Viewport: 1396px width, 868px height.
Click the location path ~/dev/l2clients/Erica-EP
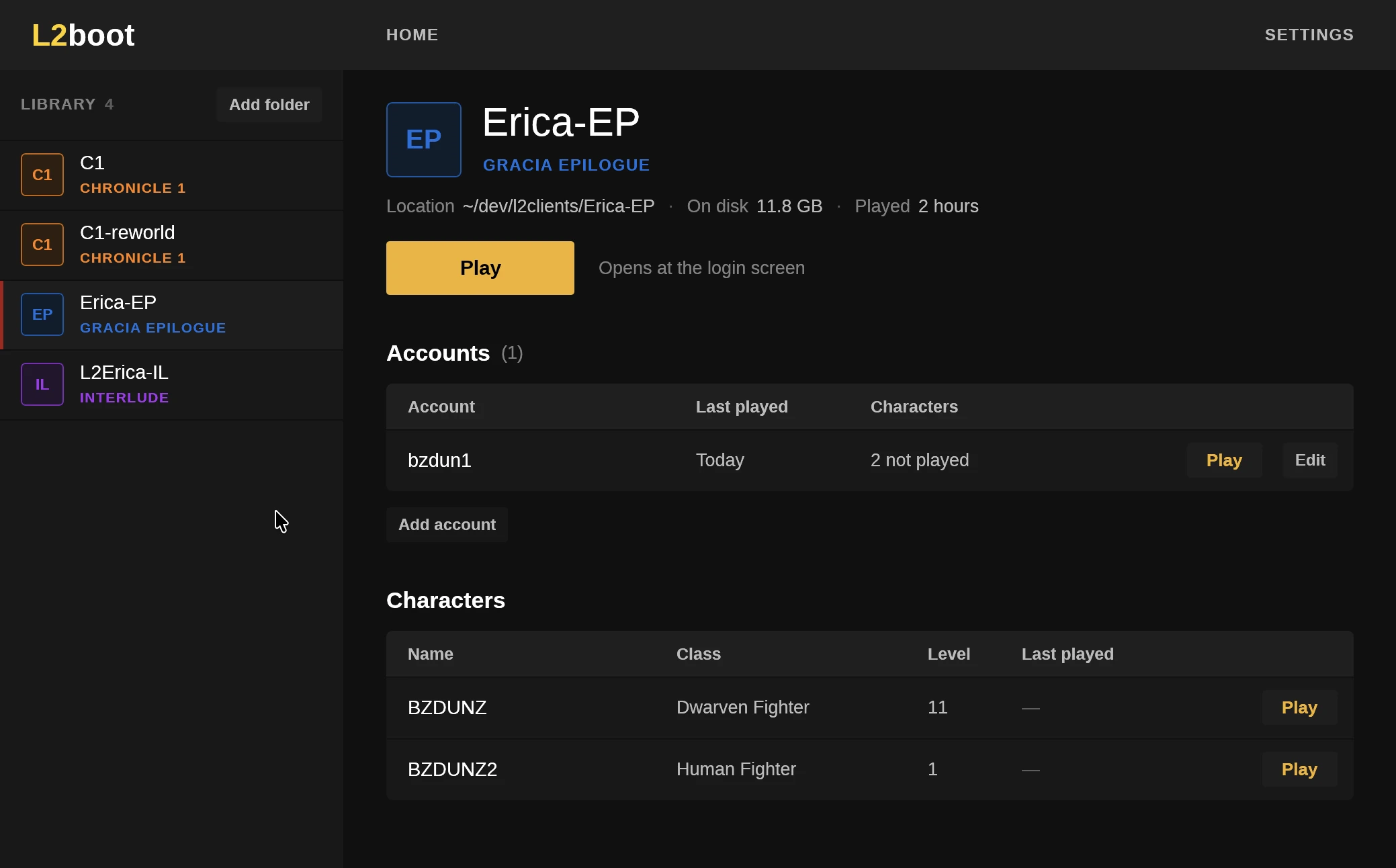[559, 206]
